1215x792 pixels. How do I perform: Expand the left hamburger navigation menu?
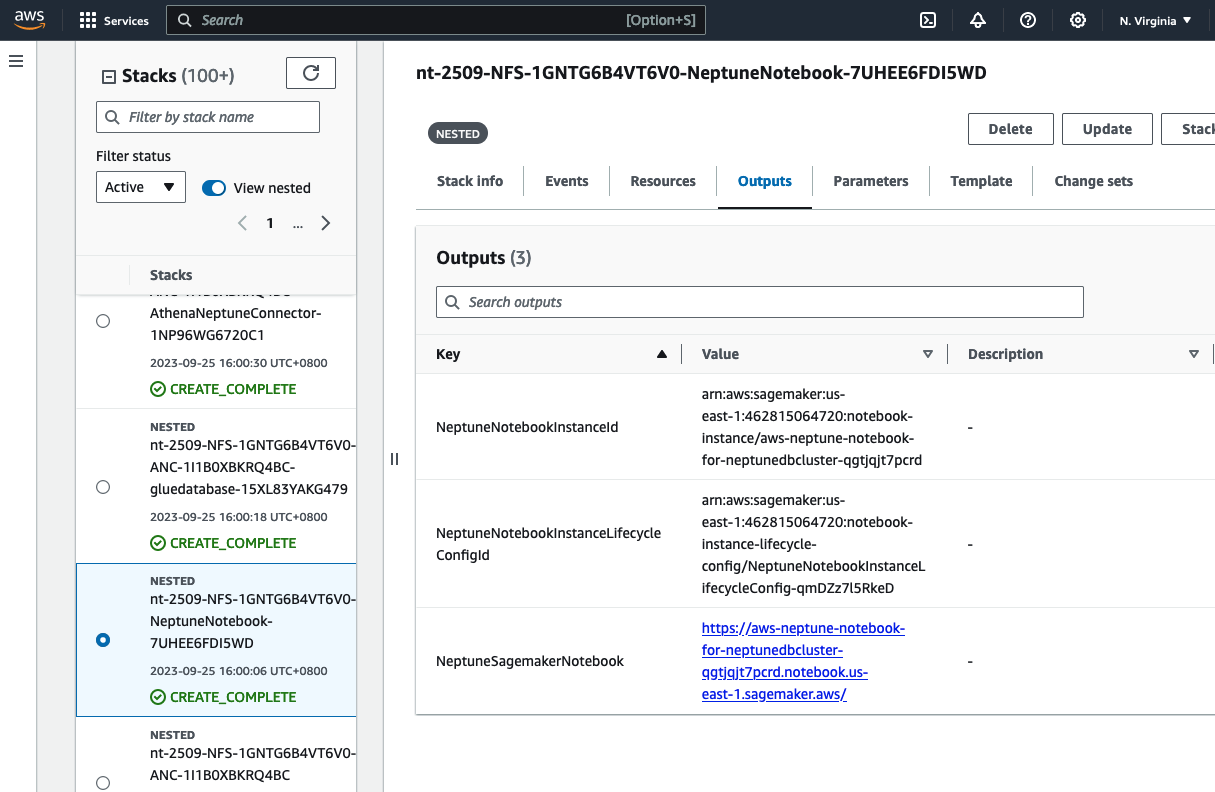coord(16,61)
